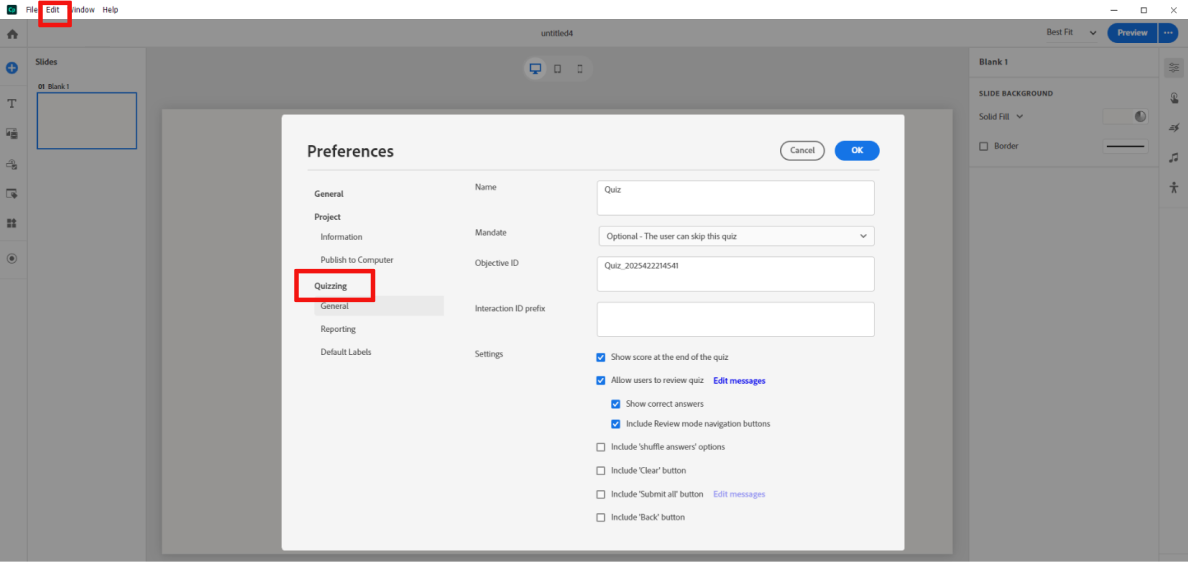This screenshot has width=1188, height=562.
Task: Uncheck 'Include Review mode navigation buttons'
Action: point(616,424)
